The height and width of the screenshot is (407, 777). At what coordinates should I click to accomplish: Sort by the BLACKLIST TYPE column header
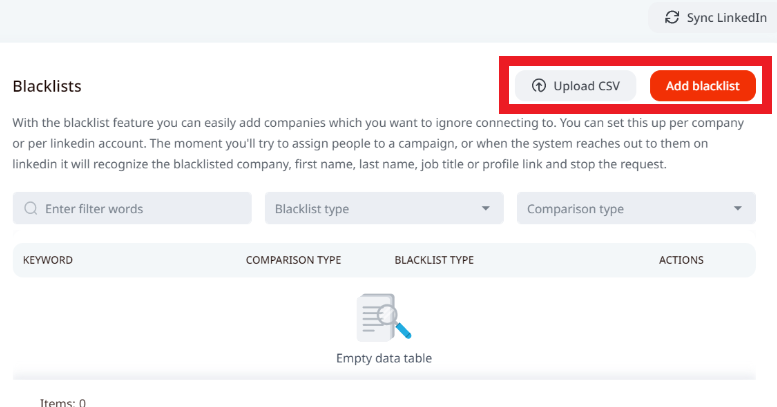434,260
